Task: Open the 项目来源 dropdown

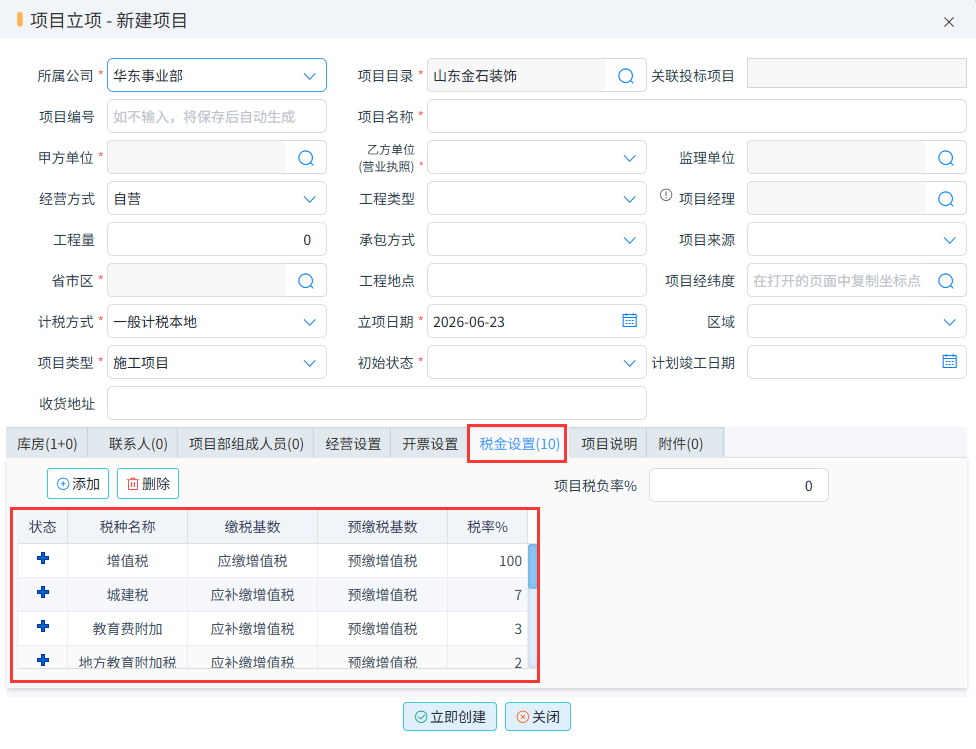Action: coord(949,240)
